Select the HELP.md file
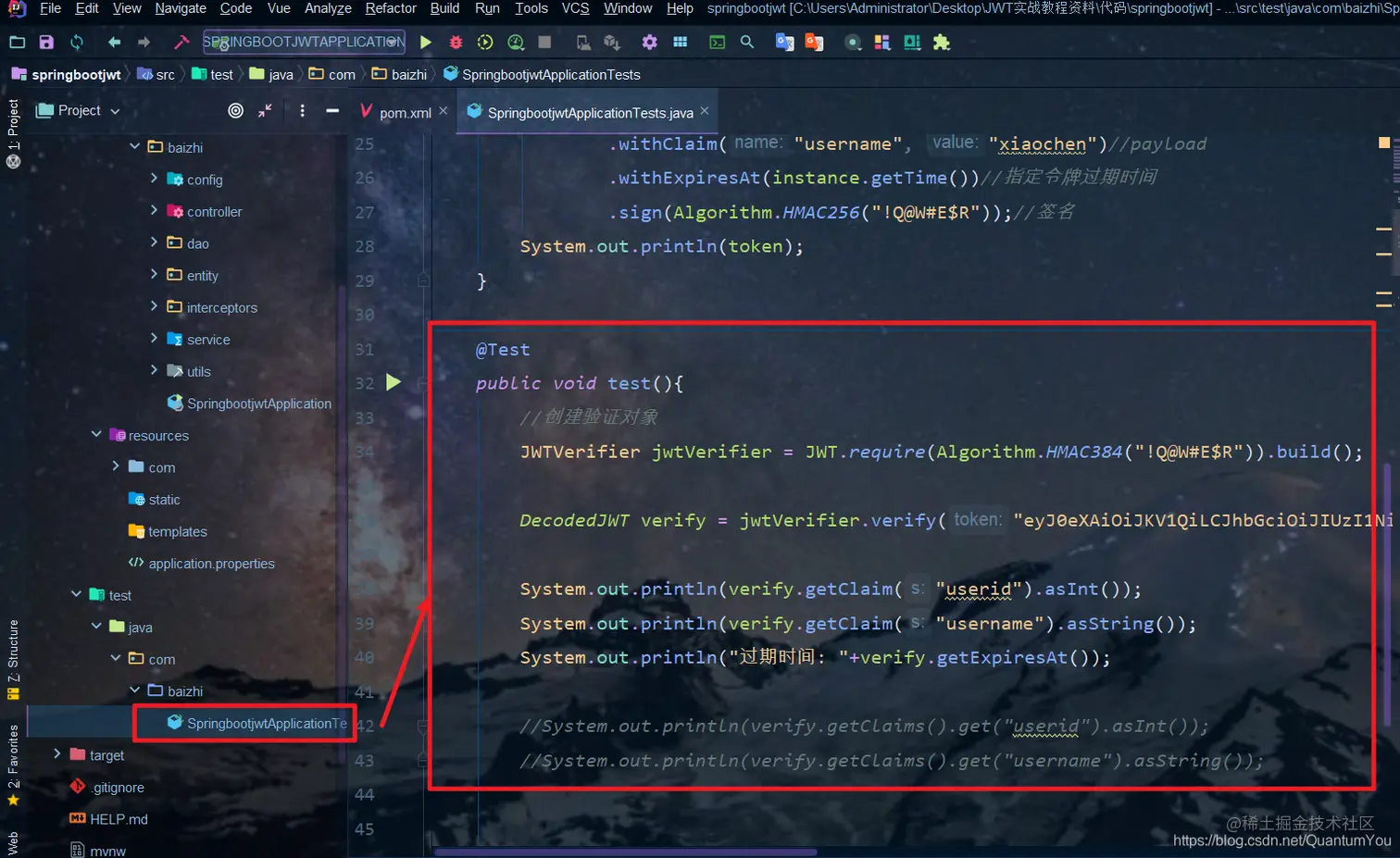Screen dimensions: 1400x858 (108, 819)
